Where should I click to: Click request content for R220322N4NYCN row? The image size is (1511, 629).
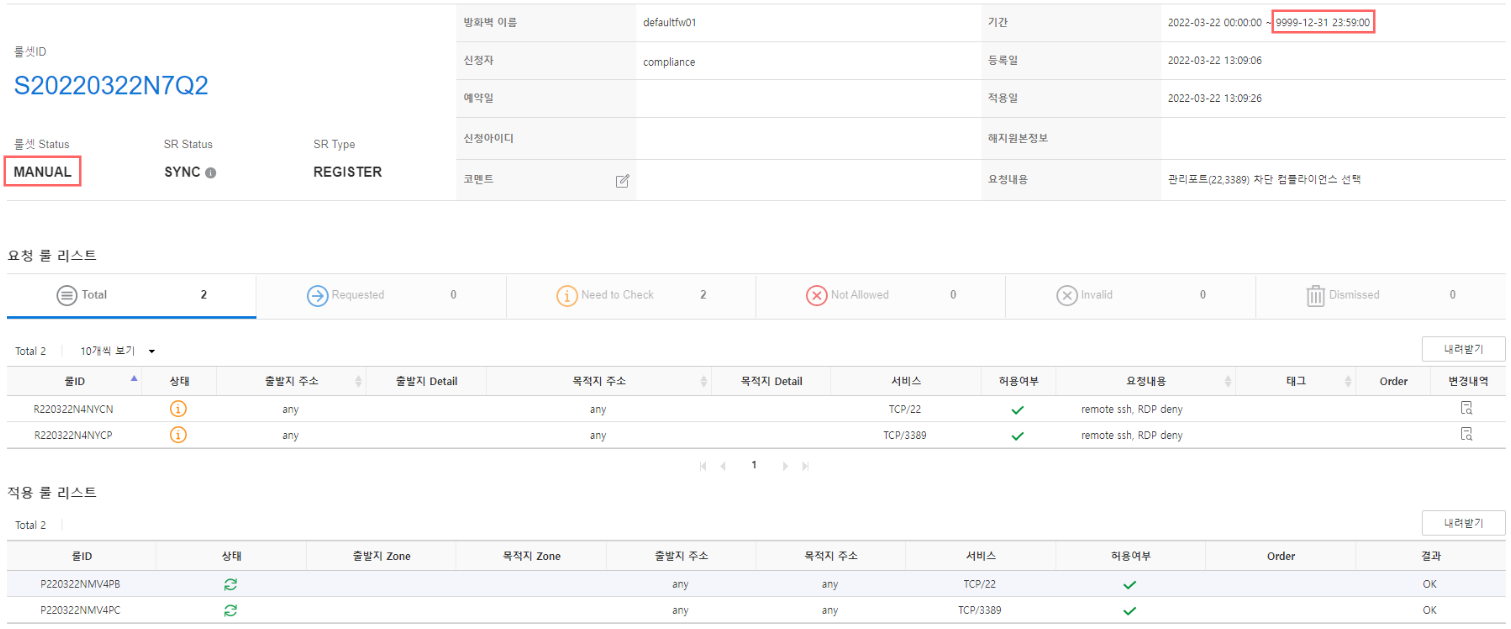click(1132, 409)
